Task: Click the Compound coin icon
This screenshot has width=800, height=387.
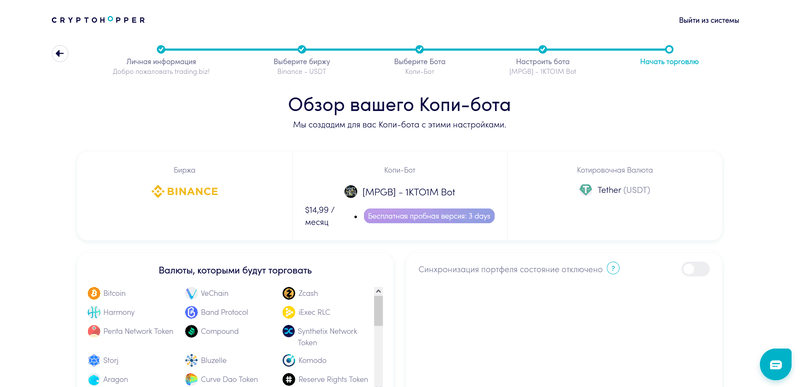Action: click(x=191, y=331)
